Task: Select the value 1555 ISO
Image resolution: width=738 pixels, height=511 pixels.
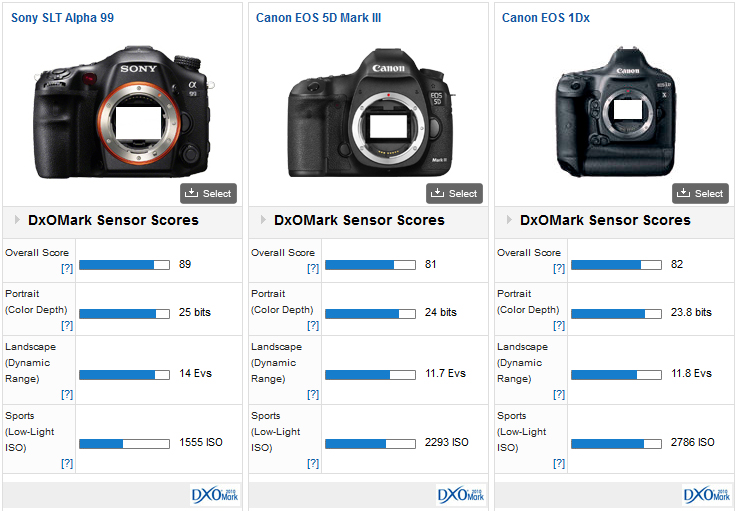Action: [201, 442]
